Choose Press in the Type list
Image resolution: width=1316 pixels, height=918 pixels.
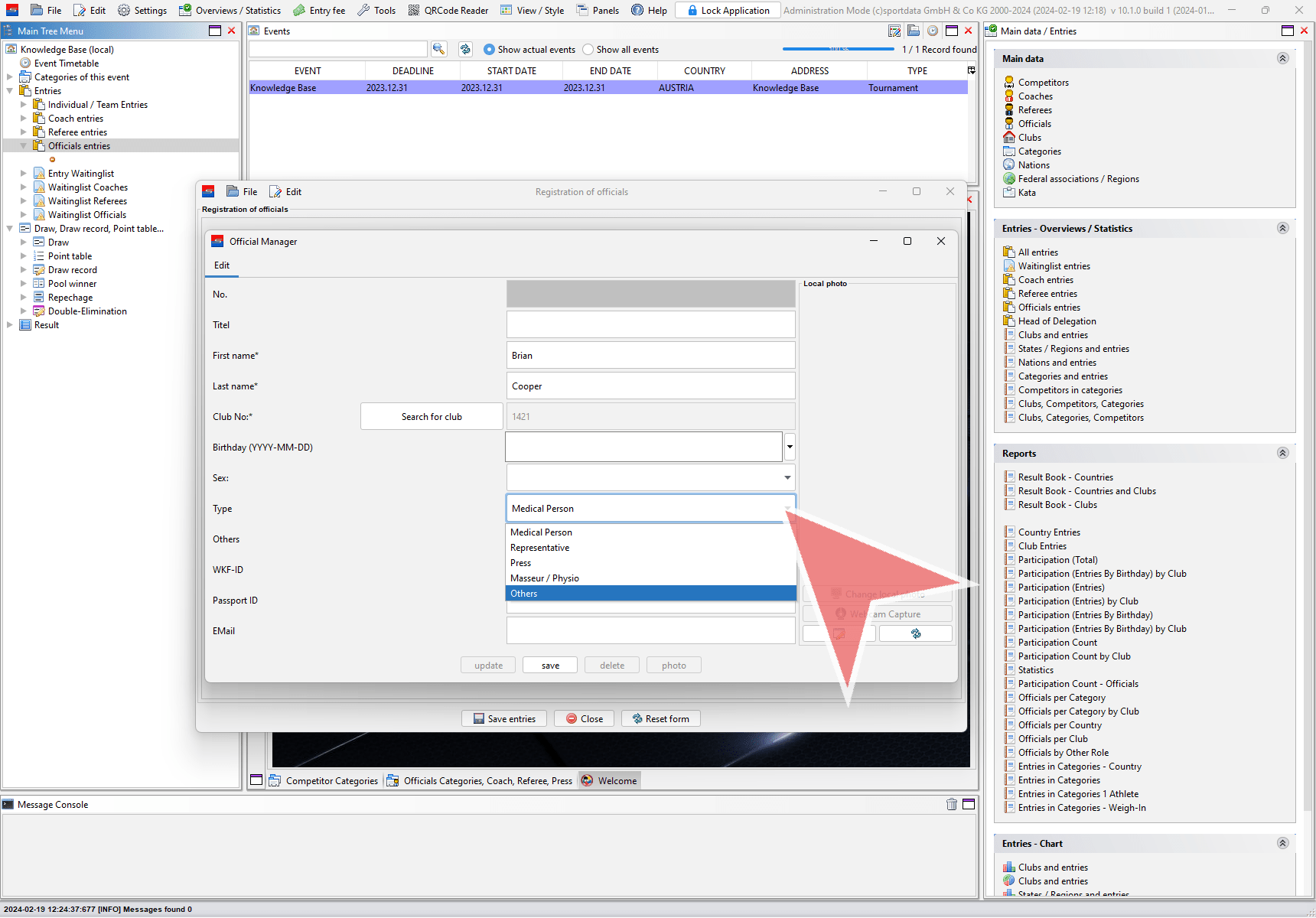651,563
